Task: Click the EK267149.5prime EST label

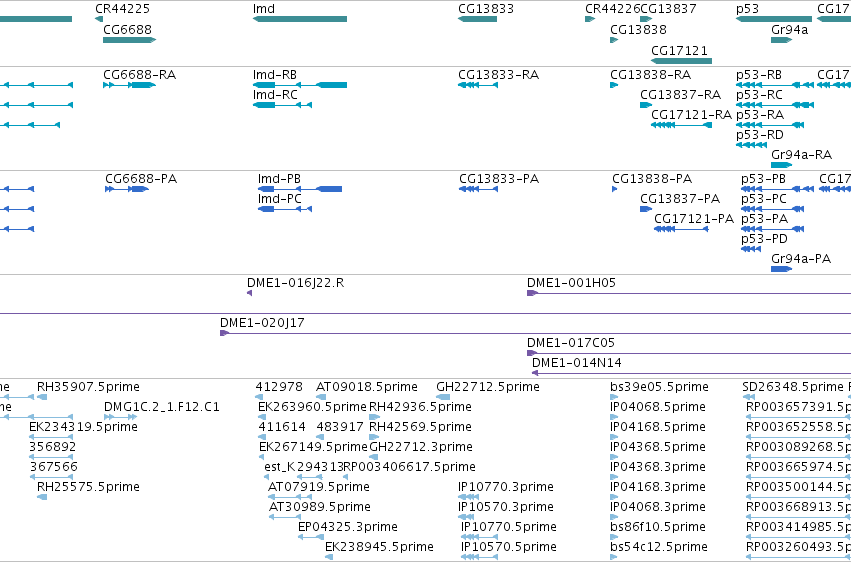Action: click(x=313, y=448)
